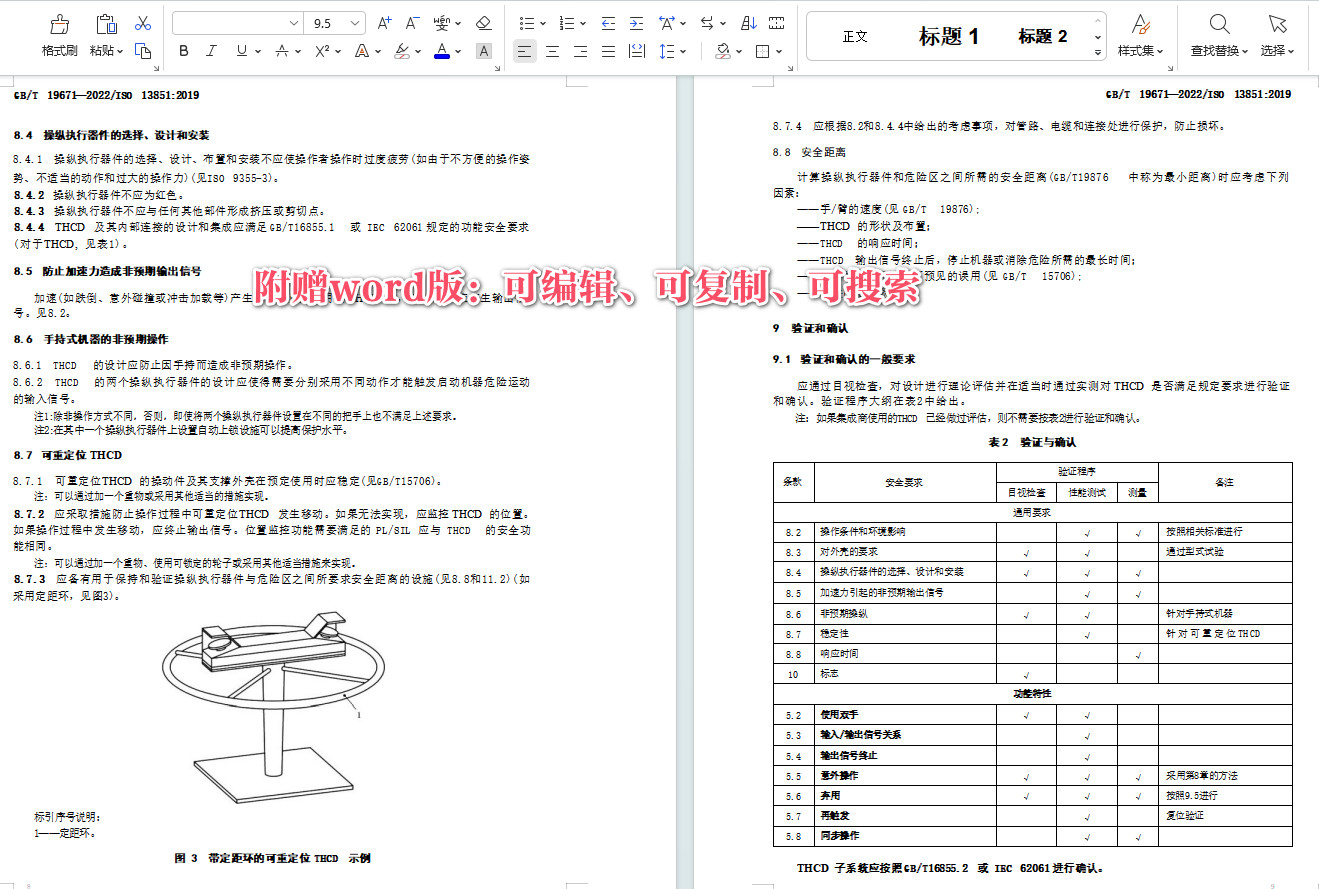Open the phonetic guide tool
Screen dimensions: 1319x889
(x=443, y=24)
